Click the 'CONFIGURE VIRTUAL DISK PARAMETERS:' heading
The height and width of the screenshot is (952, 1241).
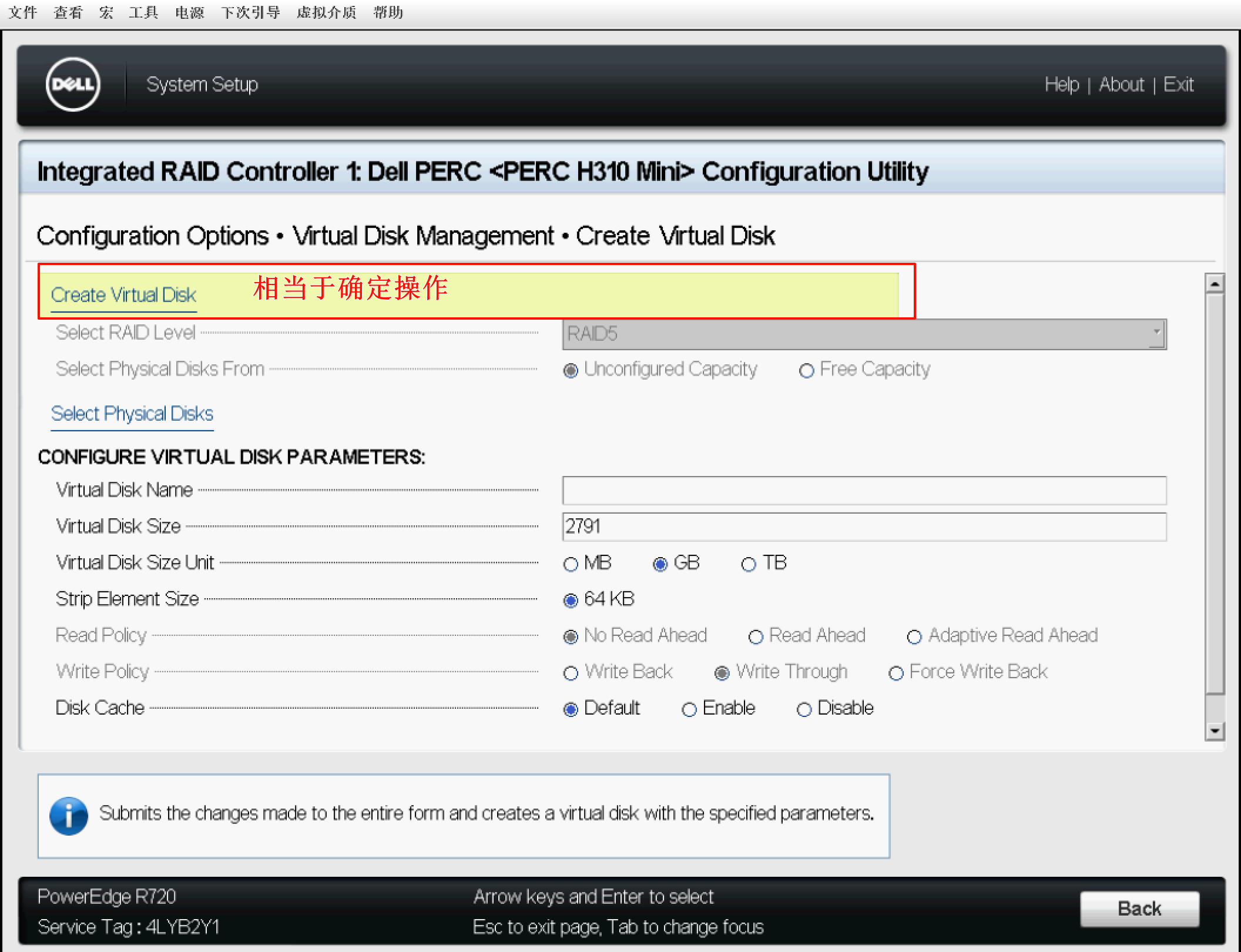pos(232,457)
